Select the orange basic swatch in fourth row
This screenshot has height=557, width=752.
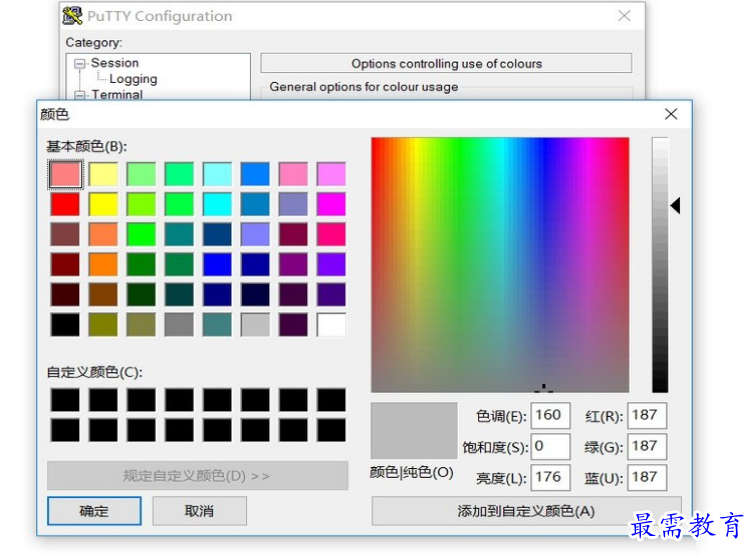point(103,265)
